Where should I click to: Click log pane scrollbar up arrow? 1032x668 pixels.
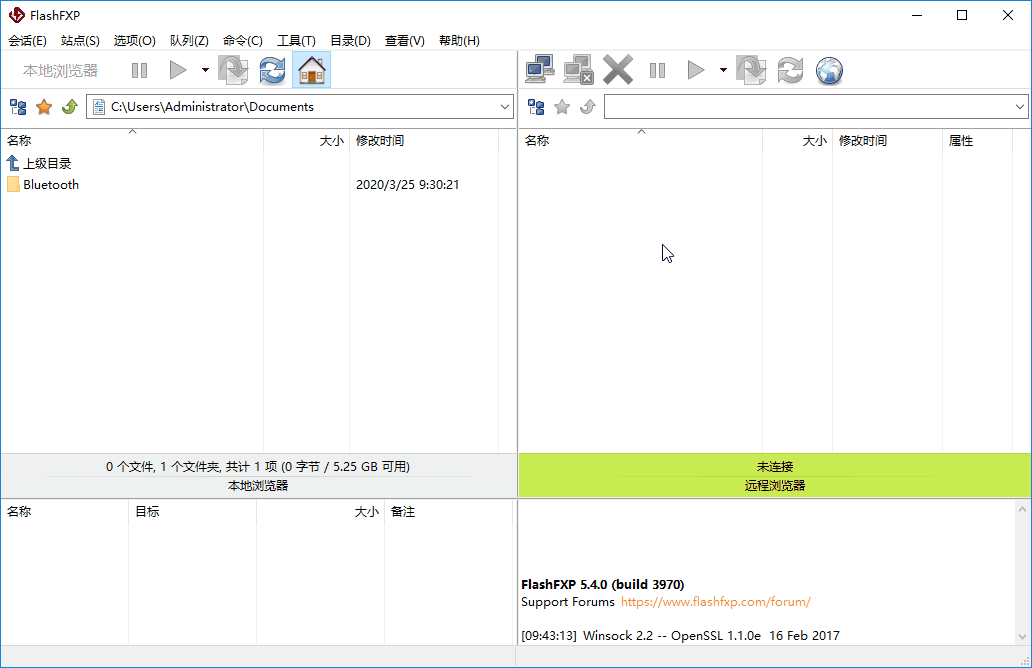pyautogui.click(x=1022, y=509)
